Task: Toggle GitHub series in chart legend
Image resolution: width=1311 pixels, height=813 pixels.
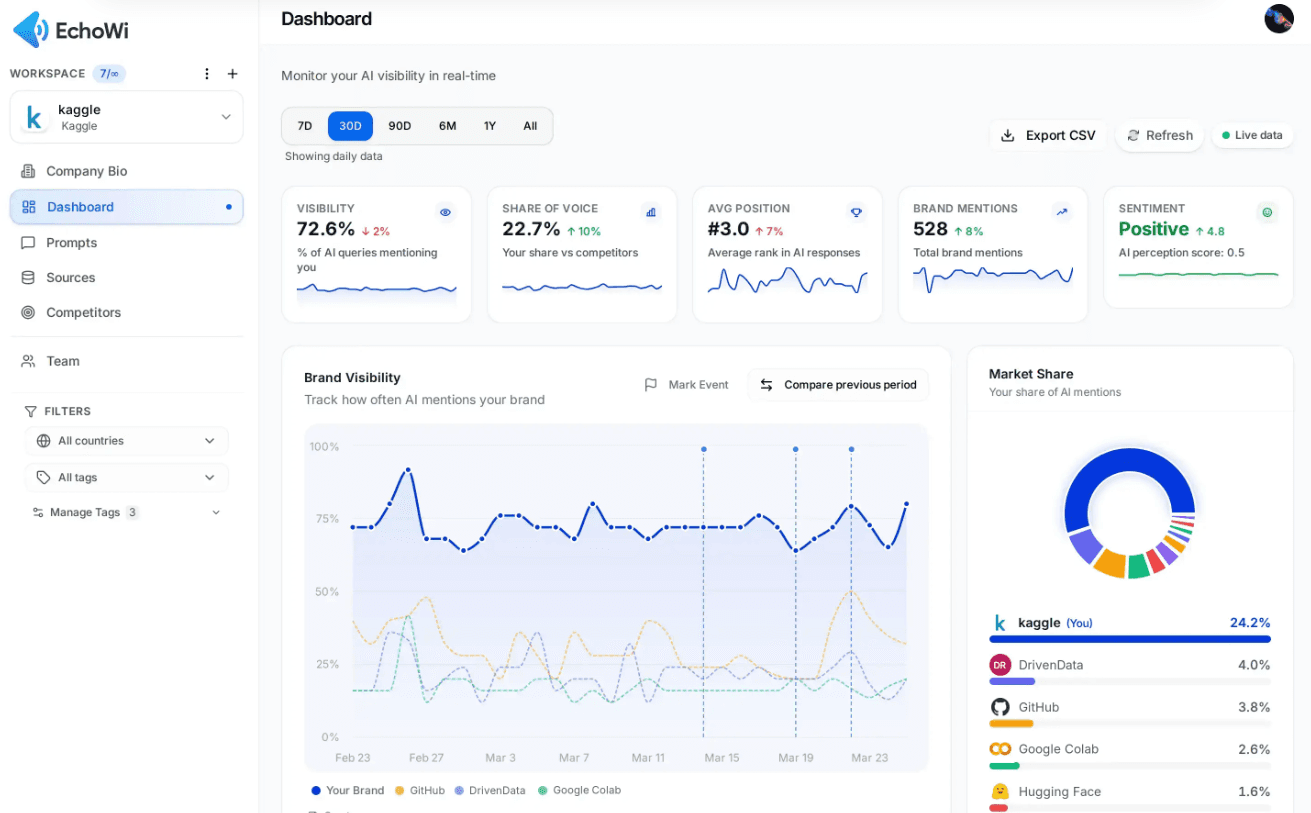Action: 420,790
